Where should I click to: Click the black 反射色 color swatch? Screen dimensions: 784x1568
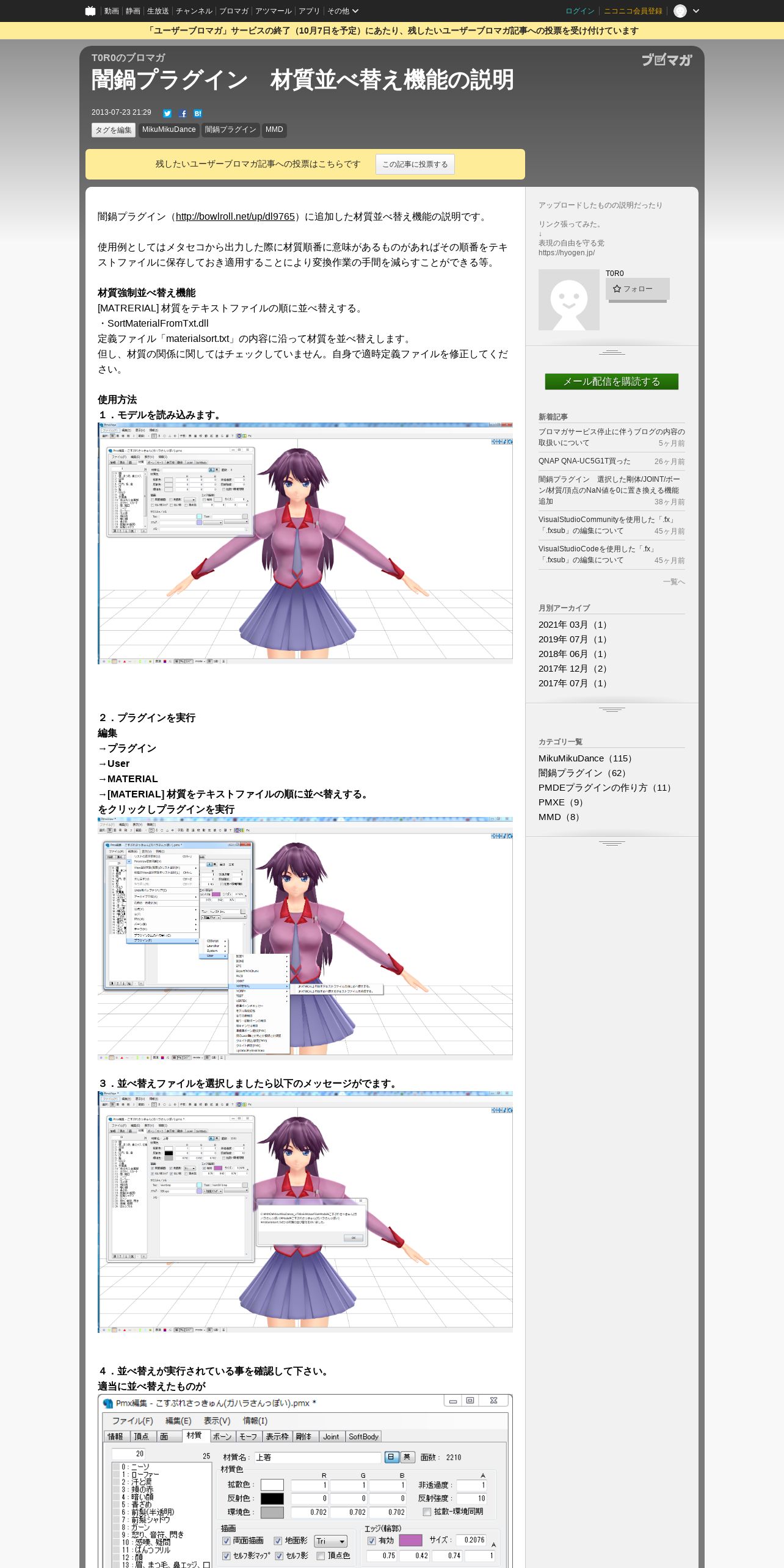(x=272, y=1498)
